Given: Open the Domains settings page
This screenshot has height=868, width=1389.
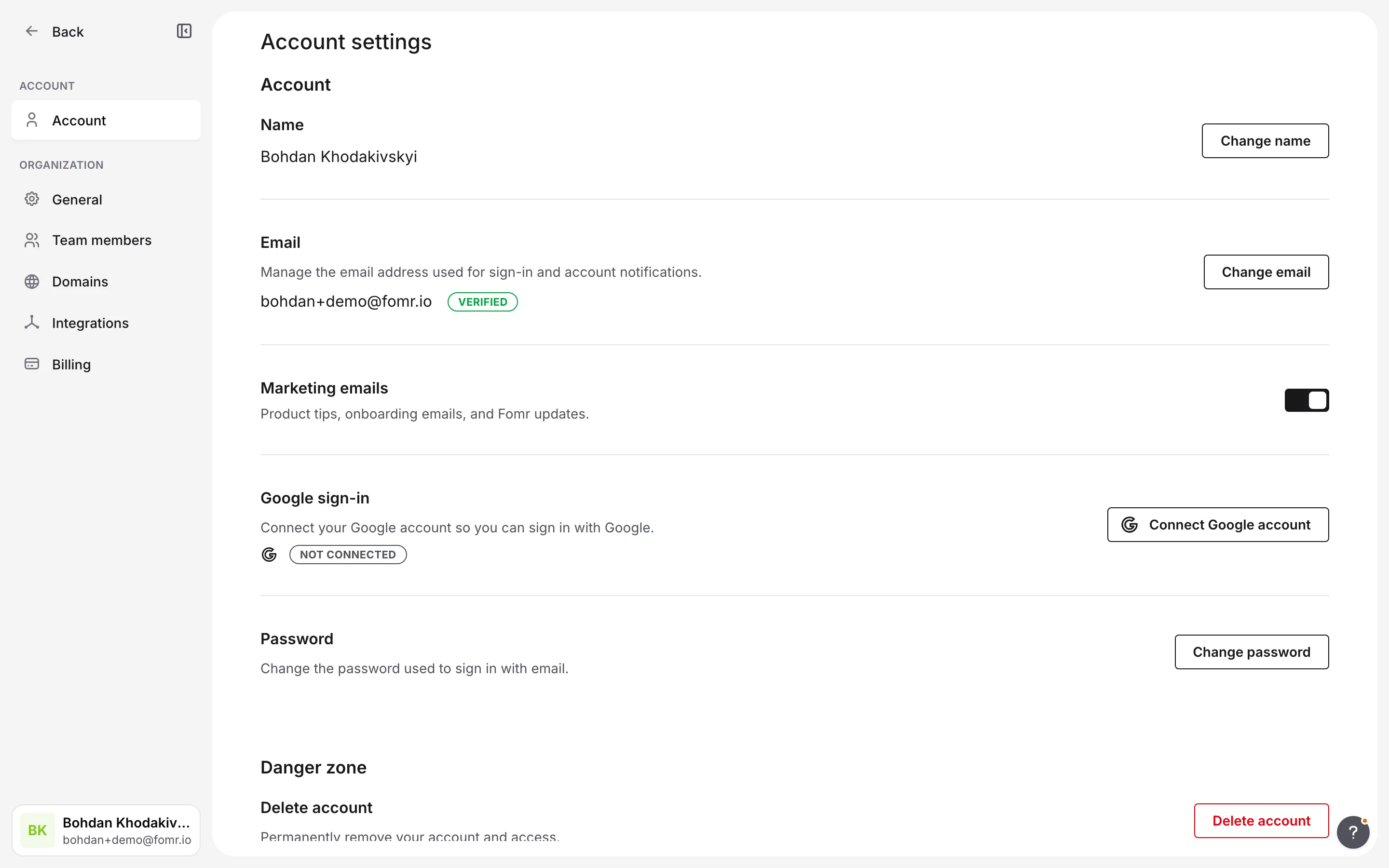Looking at the screenshot, I should pos(106,281).
